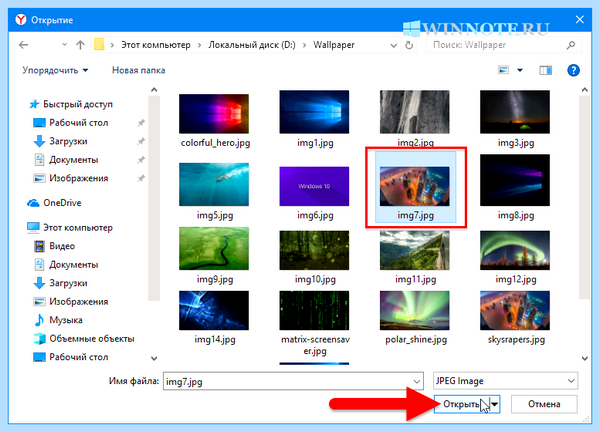Screen dimensions: 600x432
Task: Click sidebar scroll up arrow
Action: click(x=154, y=90)
